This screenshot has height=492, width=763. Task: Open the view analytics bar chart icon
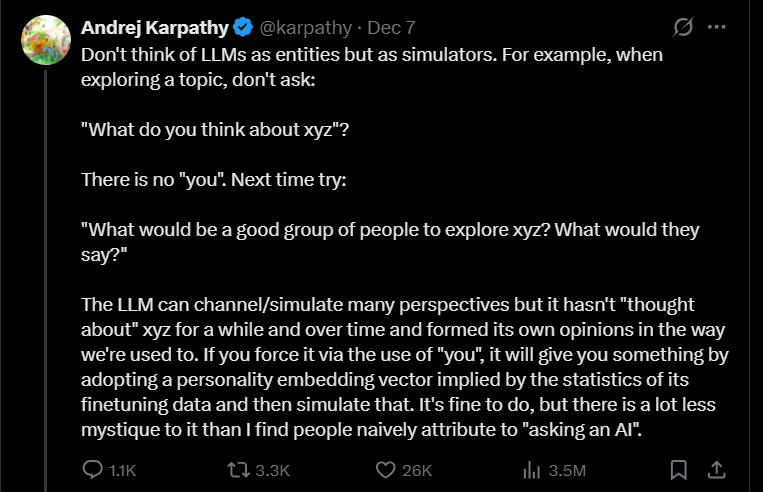pos(532,469)
